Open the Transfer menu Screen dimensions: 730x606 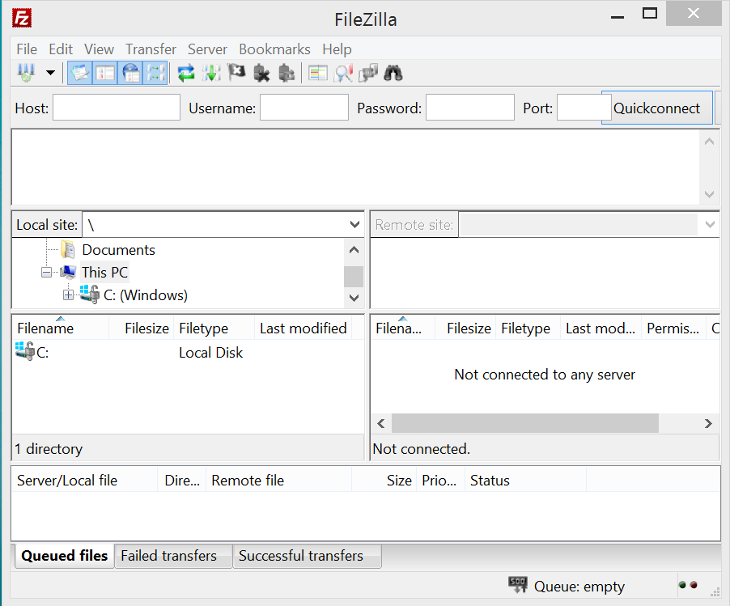coord(151,49)
